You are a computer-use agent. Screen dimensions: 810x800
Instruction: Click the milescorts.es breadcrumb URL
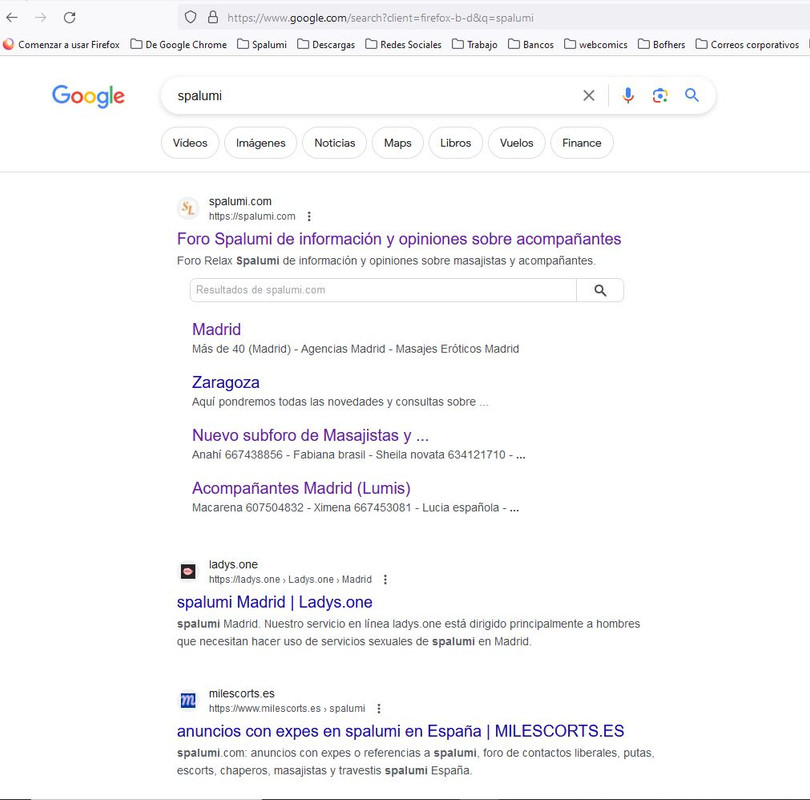tap(287, 709)
